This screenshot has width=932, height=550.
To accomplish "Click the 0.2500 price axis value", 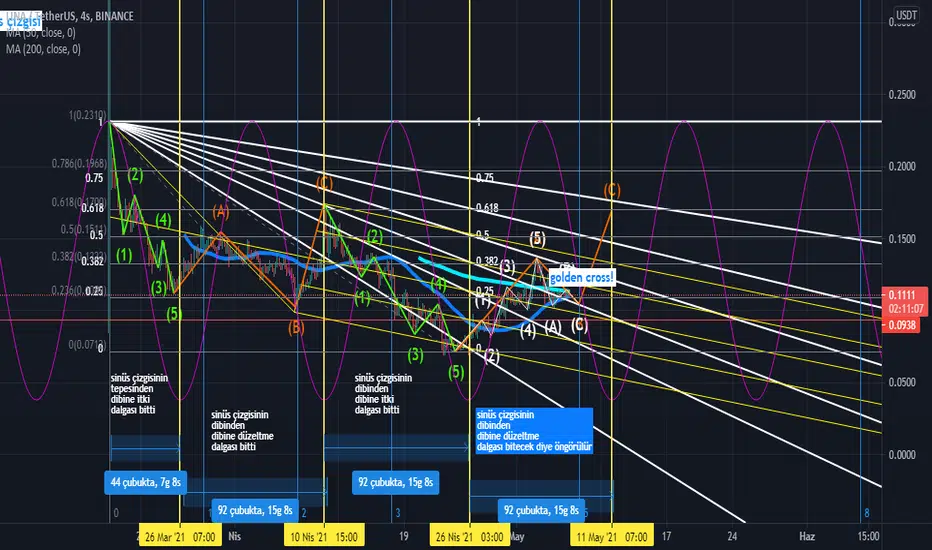I will point(902,95).
